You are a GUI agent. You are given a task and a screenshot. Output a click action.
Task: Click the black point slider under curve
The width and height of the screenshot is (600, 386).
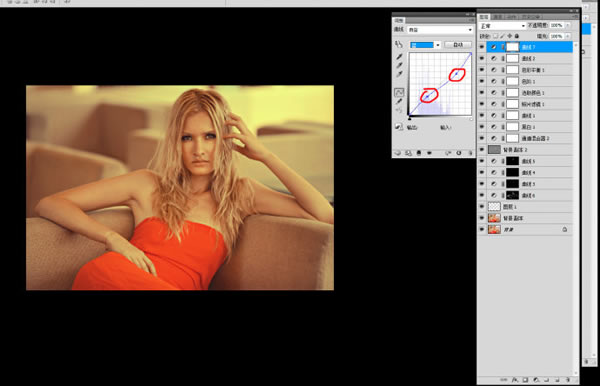409,119
